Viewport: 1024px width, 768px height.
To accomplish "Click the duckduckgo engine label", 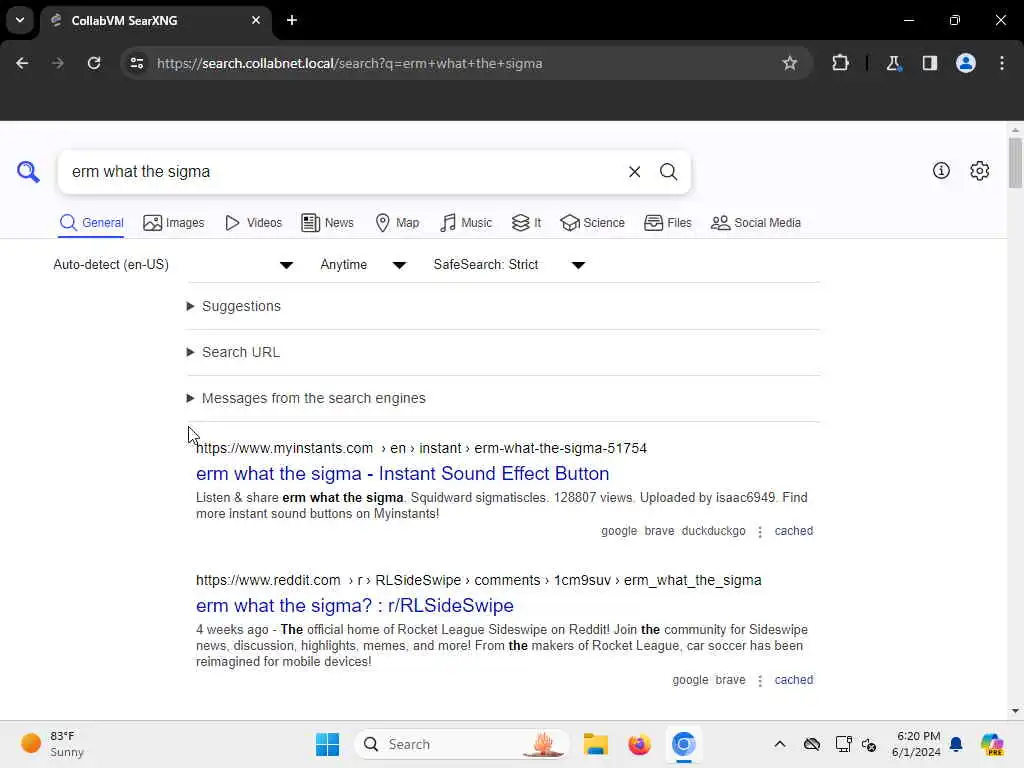I will pos(713,531).
